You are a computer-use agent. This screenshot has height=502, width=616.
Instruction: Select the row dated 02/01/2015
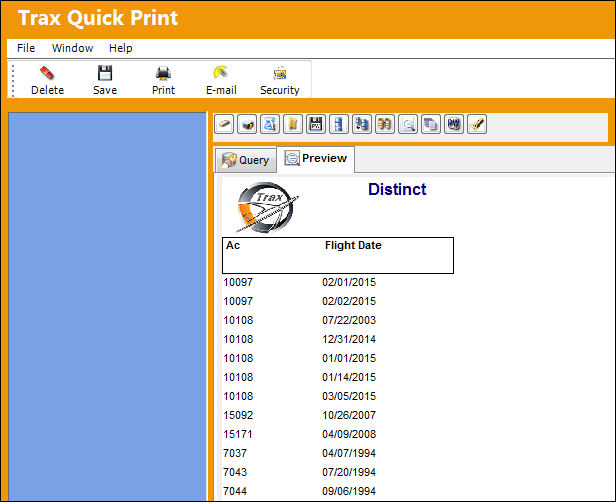(x=299, y=282)
